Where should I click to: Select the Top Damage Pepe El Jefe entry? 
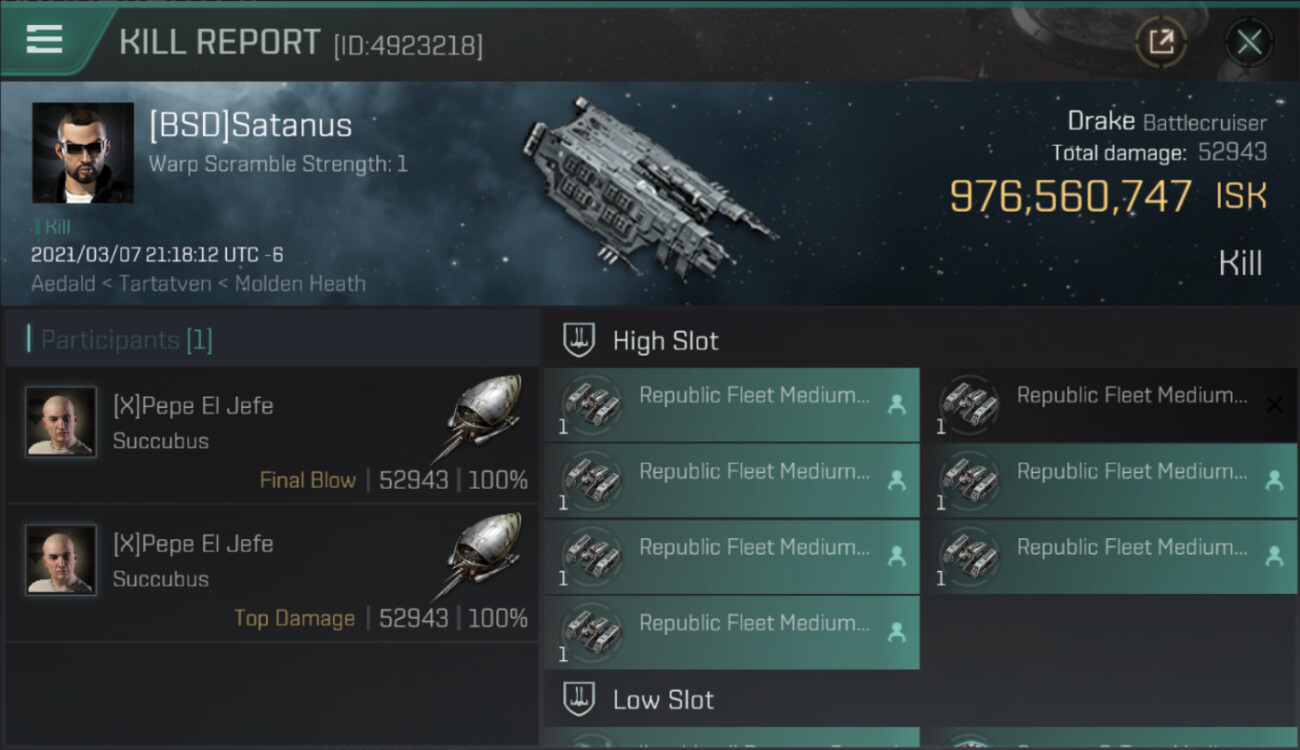click(x=272, y=574)
